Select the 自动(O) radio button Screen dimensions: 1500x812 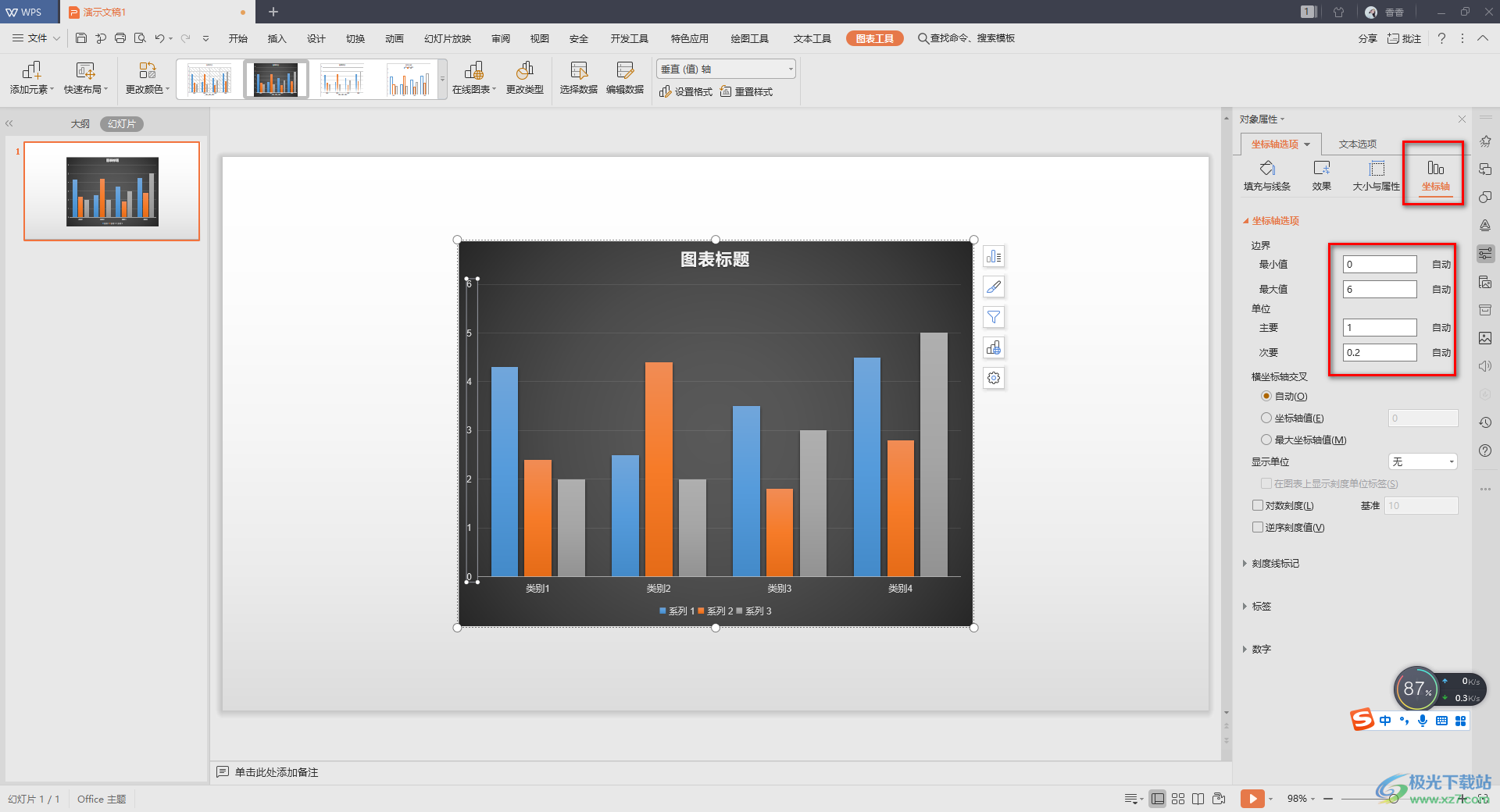coord(1266,397)
